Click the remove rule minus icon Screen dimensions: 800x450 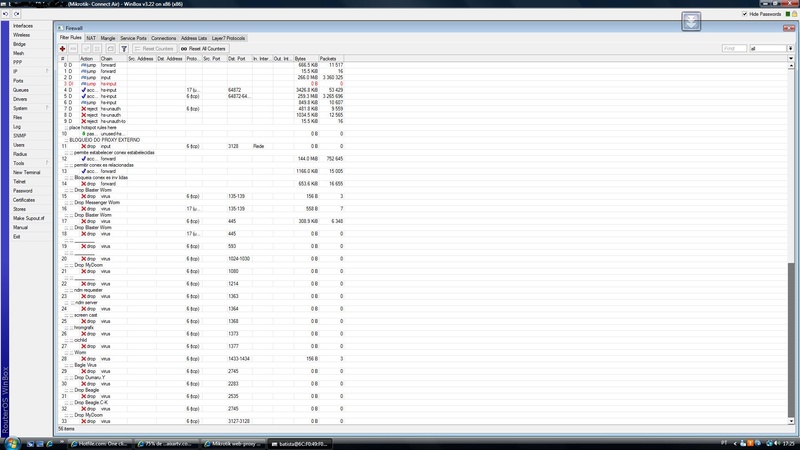pos(73,48)
